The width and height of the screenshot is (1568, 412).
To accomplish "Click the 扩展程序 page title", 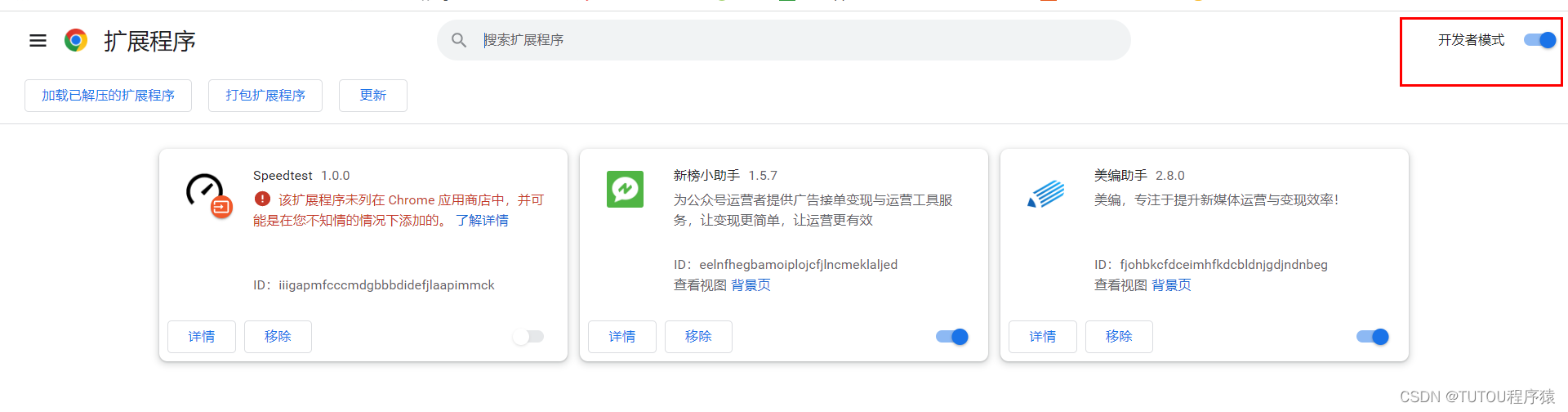I will coord(149,41).
